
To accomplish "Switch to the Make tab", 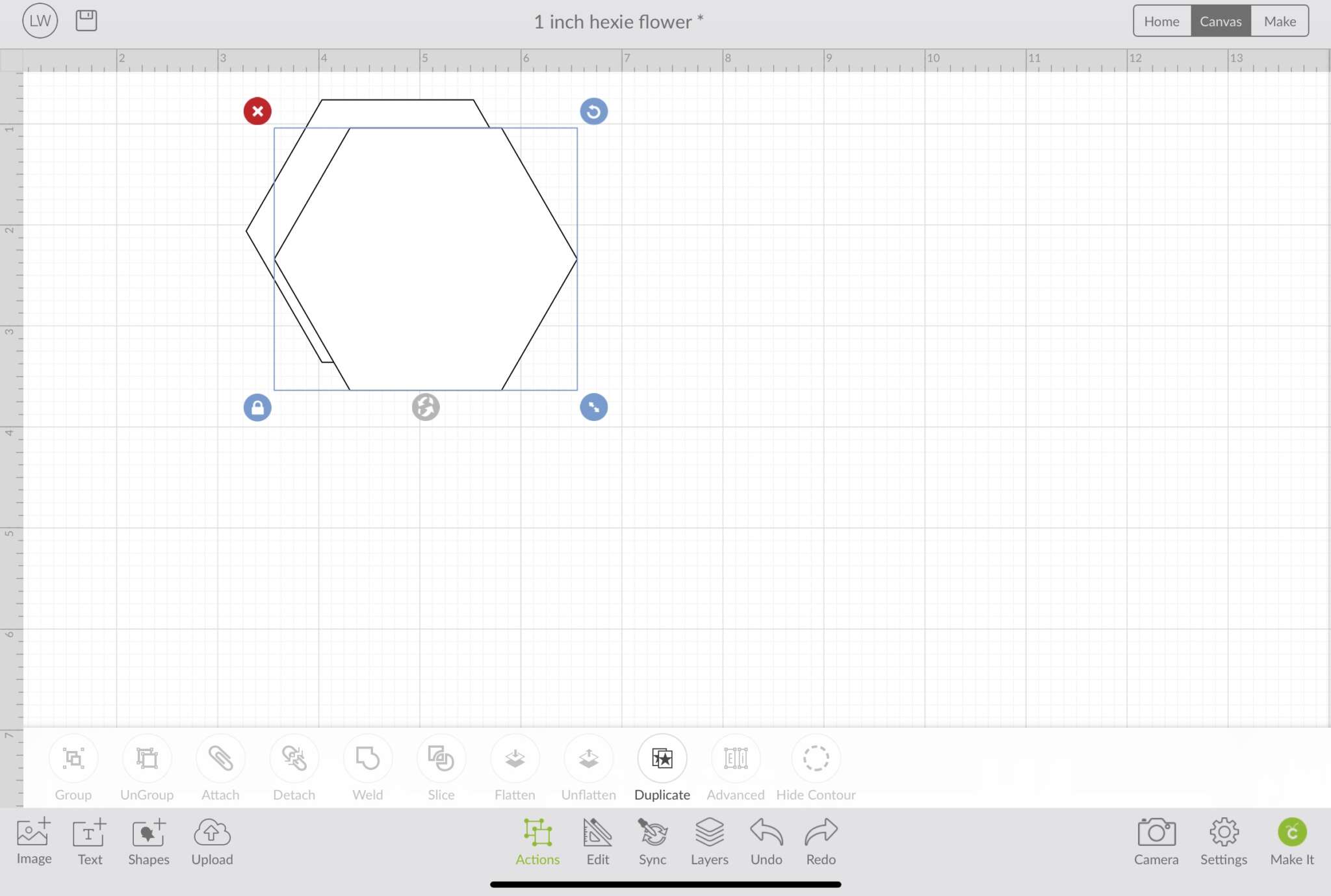I will tap(1278, 21).
